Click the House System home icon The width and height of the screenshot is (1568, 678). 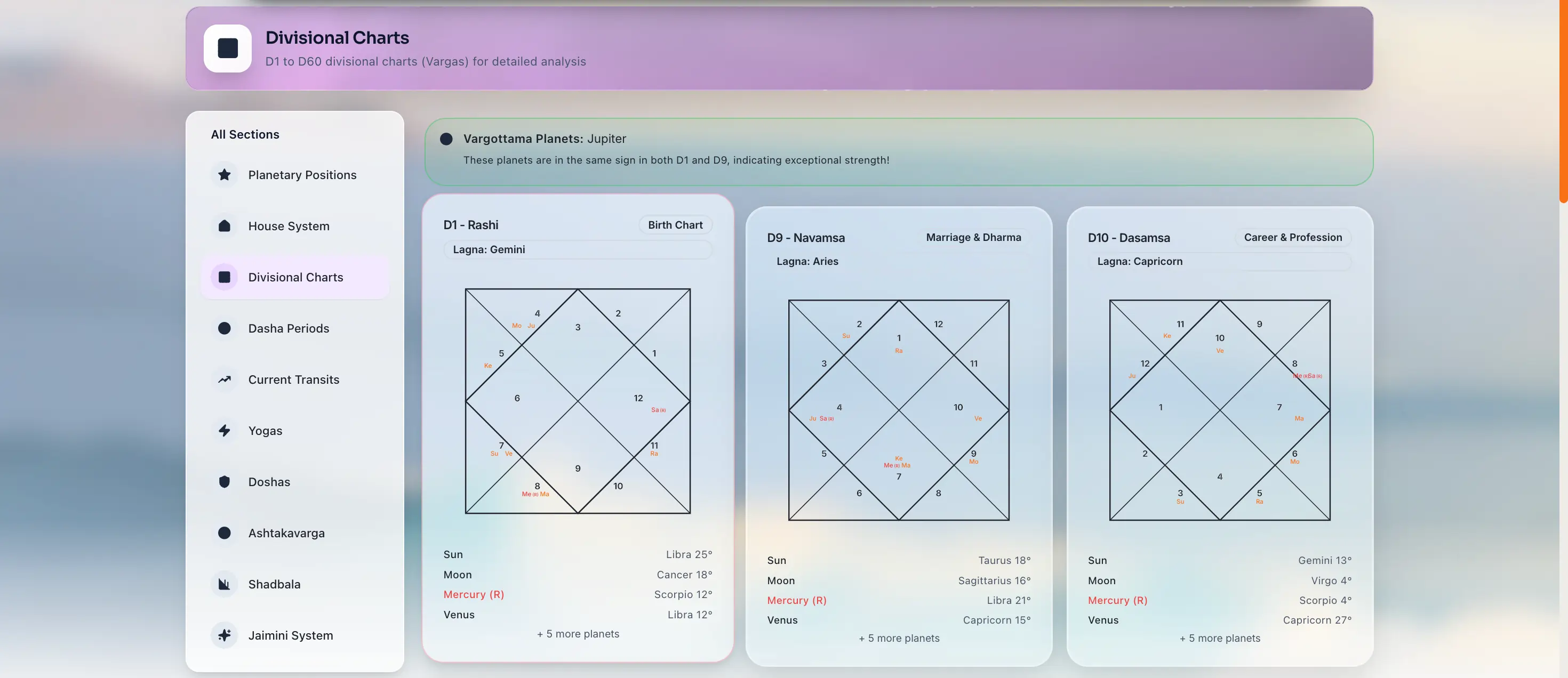click(x=224, y=226)
